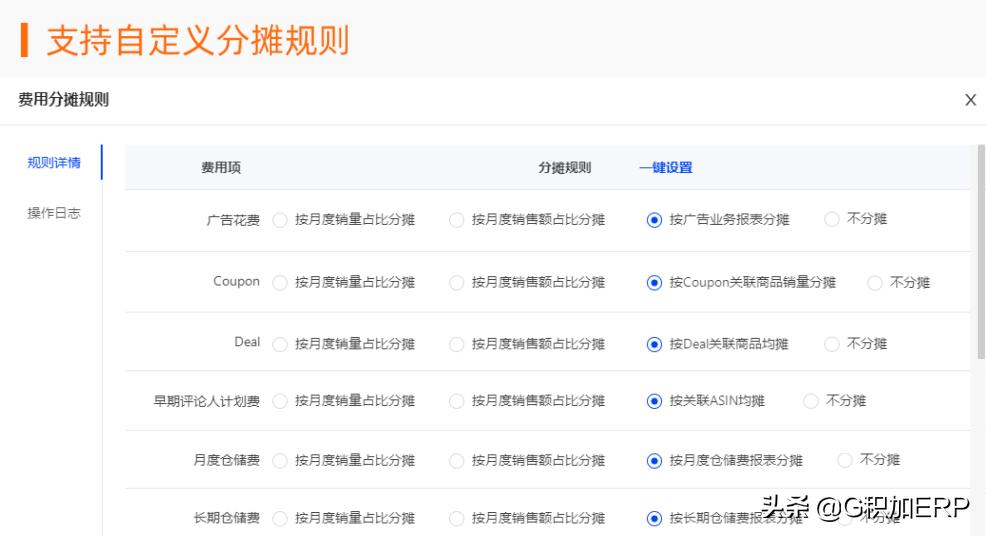Select 按月度销售额占比分摊 for Deal
The width and height of the screenshot is (986, 536).
coord(457,344)
